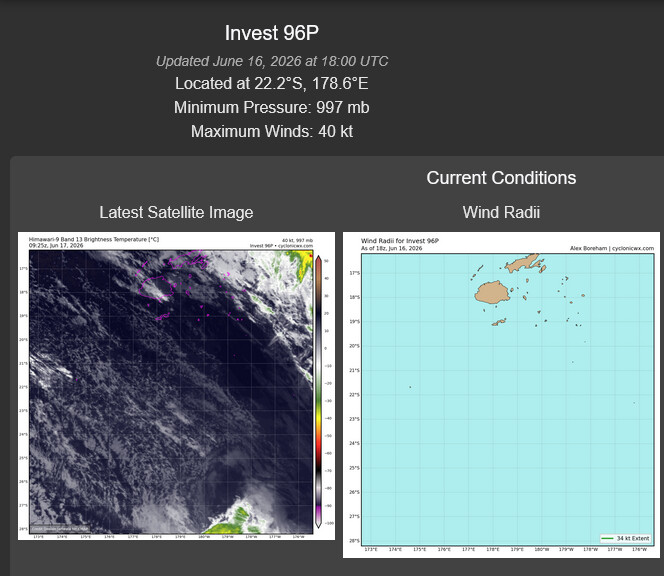Click 'Located at 22.2°S, 178.6°E' line
The image size is (664, 576).
pos(271,83)
